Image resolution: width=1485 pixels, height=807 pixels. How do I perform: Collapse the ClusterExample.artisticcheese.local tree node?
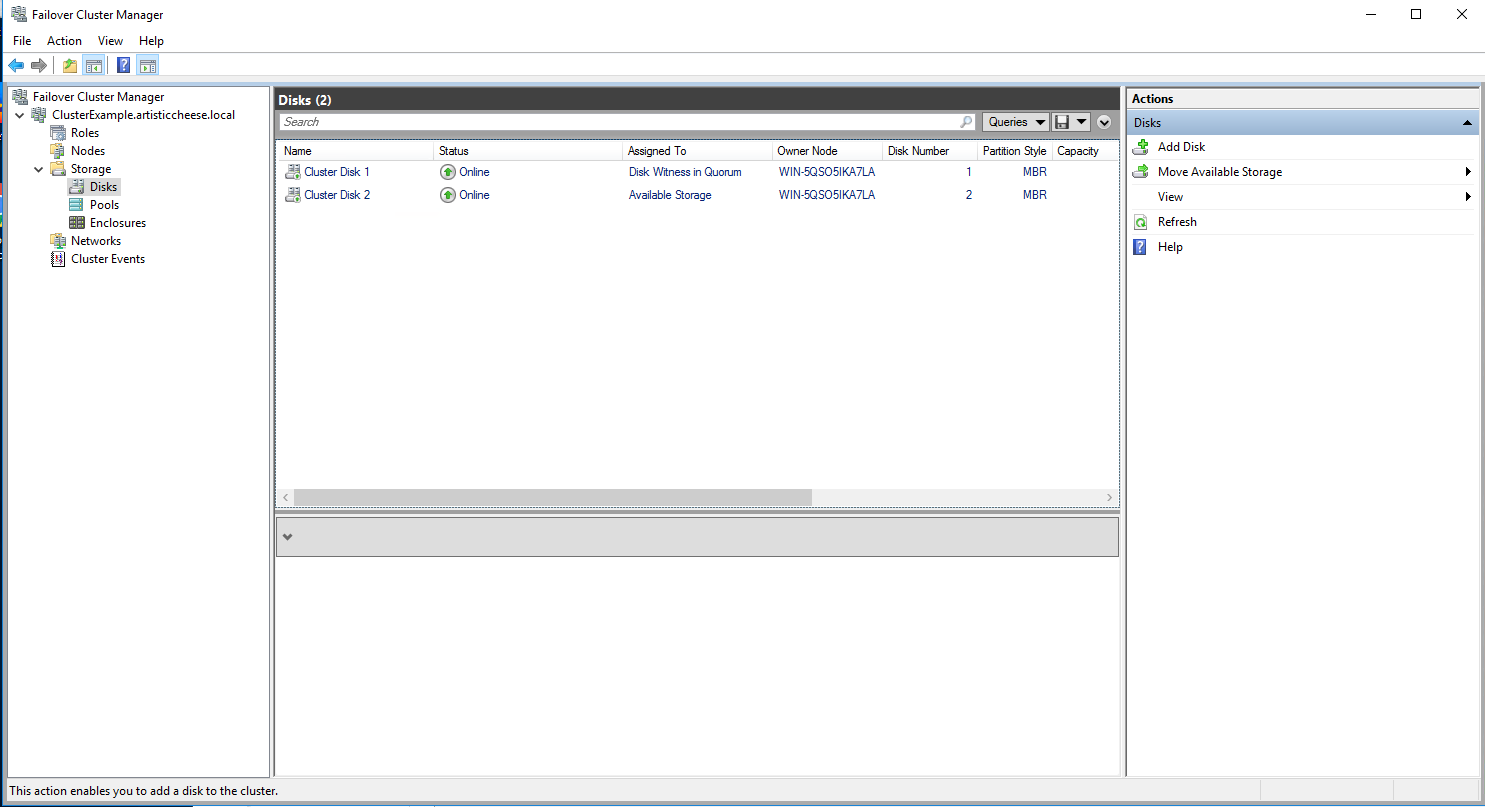pos(22,115)
